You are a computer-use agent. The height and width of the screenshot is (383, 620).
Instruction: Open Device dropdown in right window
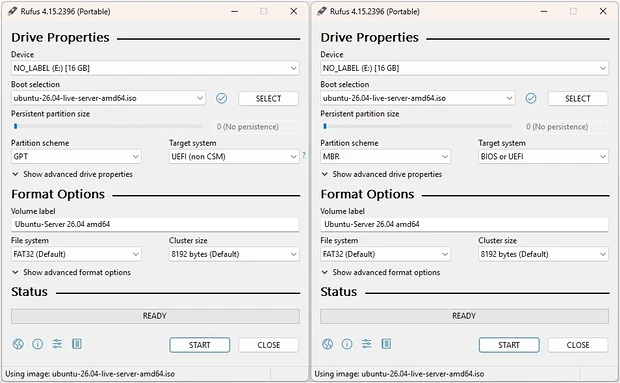click(464, 68)
